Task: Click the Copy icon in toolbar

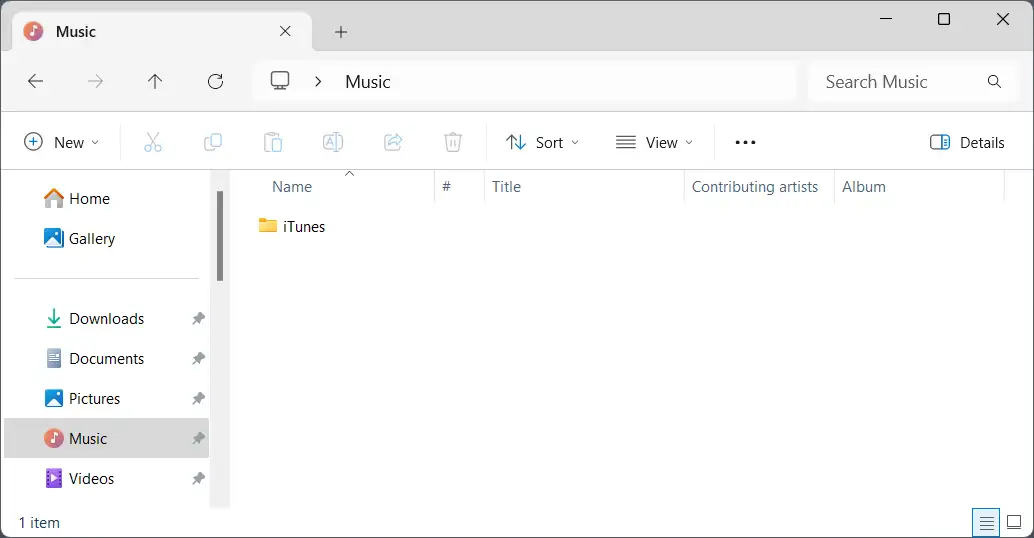Action: (213, 142)
